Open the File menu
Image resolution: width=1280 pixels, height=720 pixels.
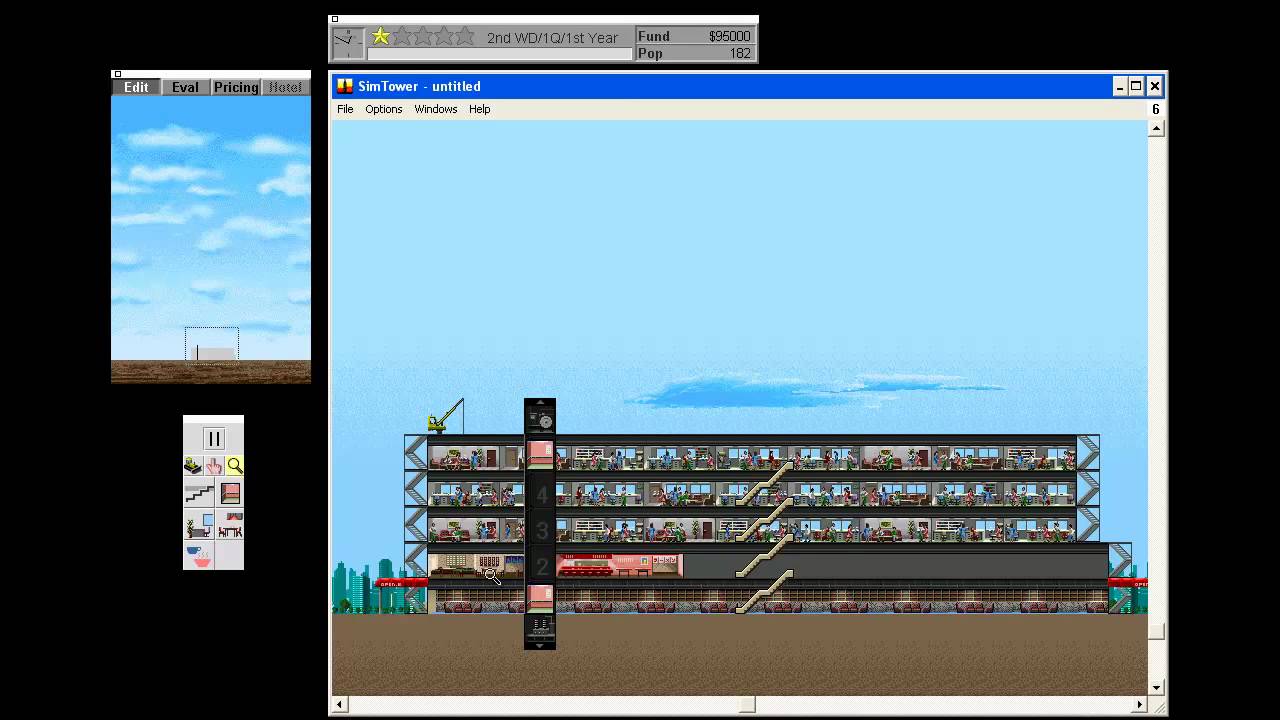point(345,109)
